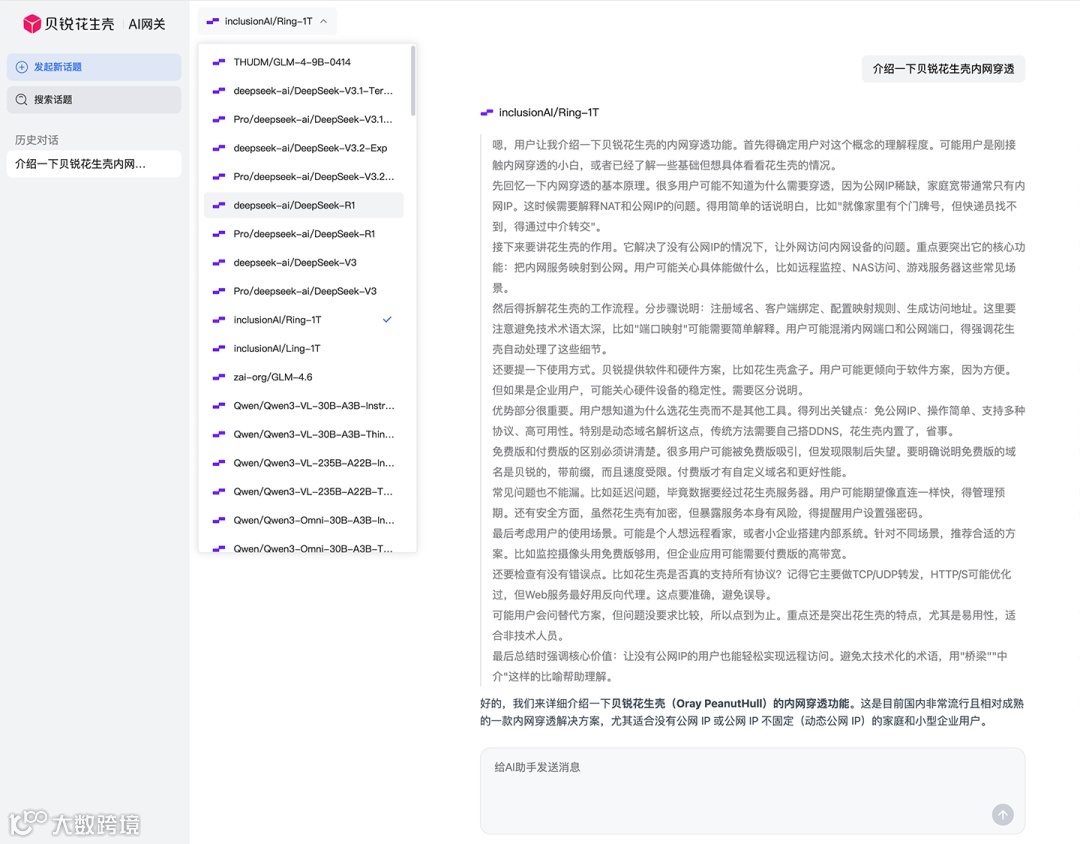Click the 历史对话 section label
Viewport: 1080px width, 844px height.
[x=37, y=140]
